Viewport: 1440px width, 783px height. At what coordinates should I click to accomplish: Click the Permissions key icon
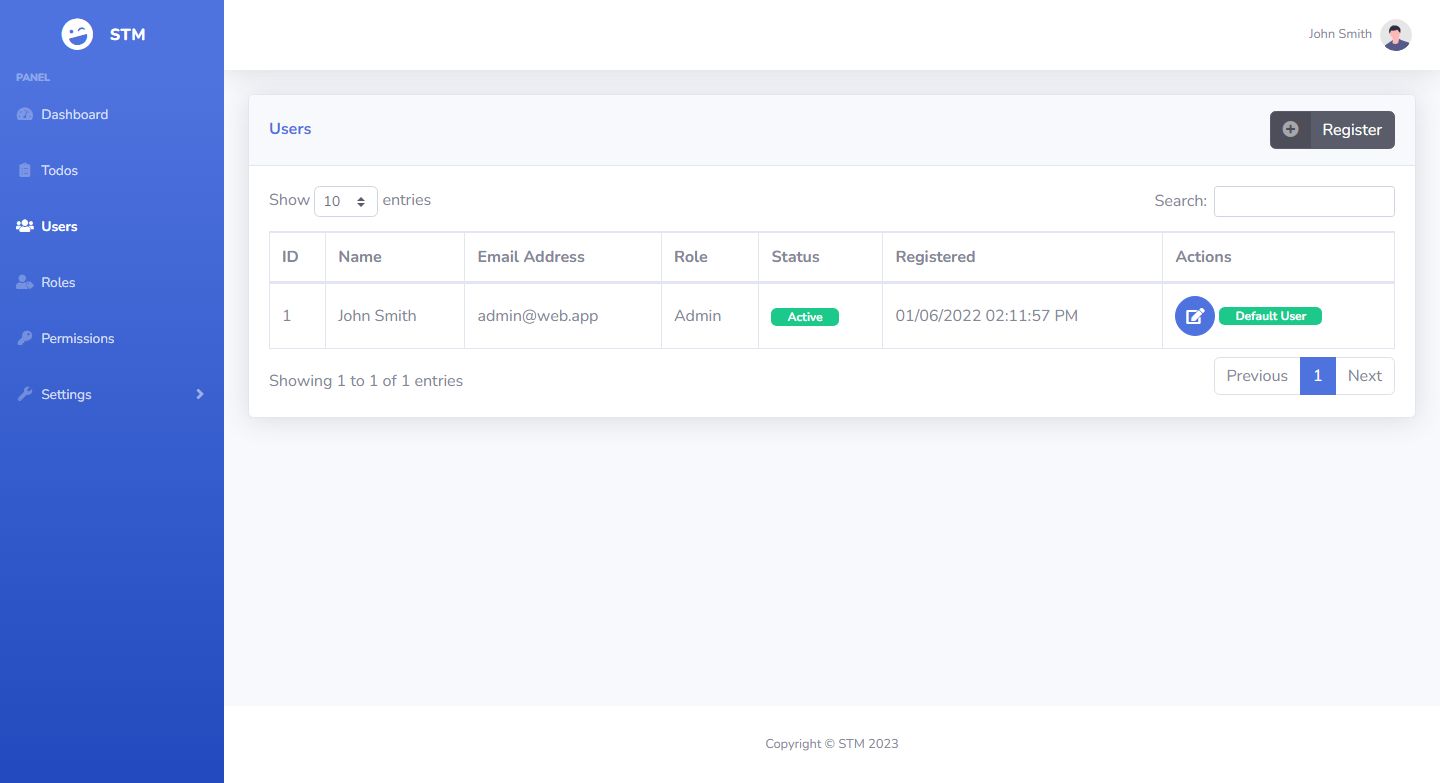[x=25, y=338]
